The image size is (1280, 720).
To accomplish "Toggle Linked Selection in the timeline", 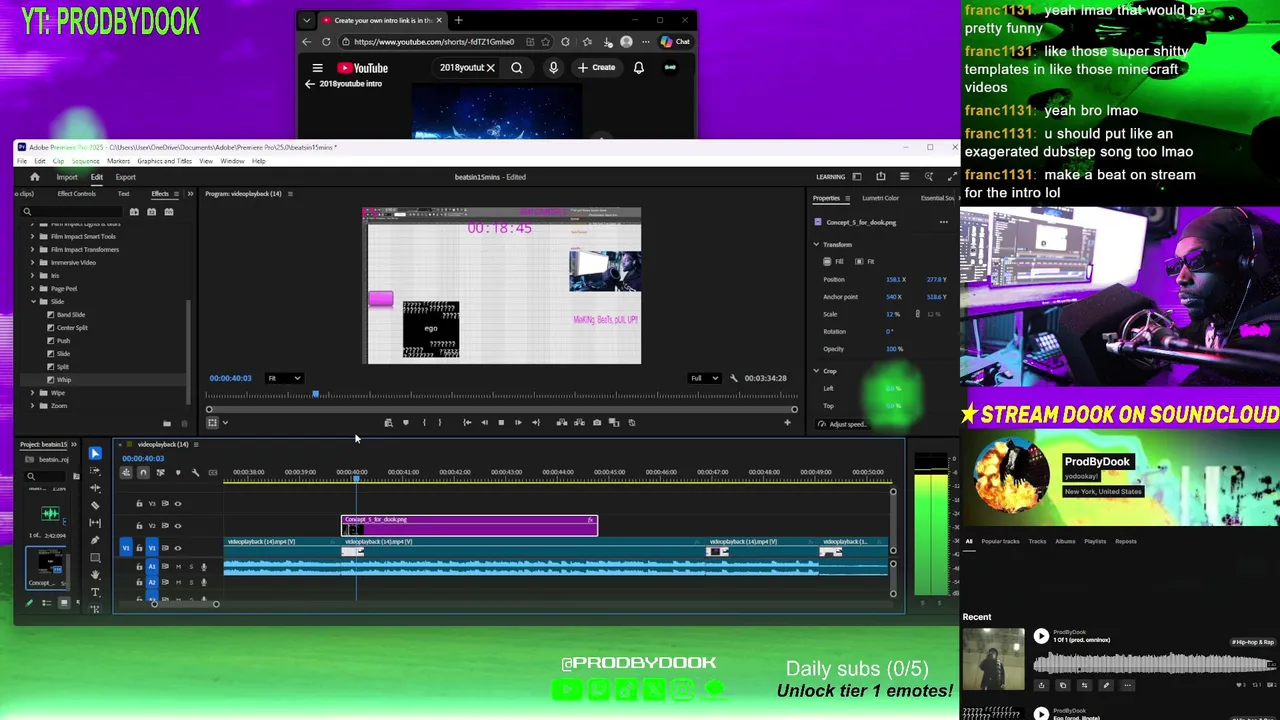I will [x=160, y=472].
